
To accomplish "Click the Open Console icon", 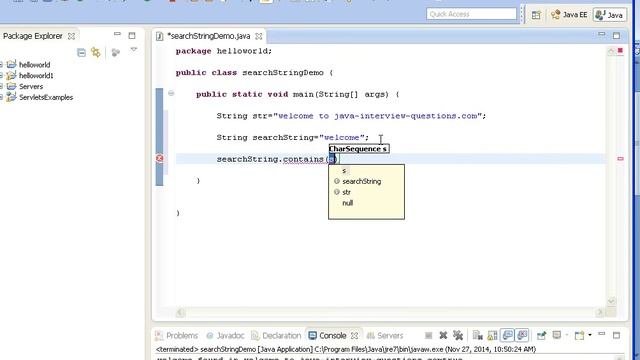I will pos(579,336).
